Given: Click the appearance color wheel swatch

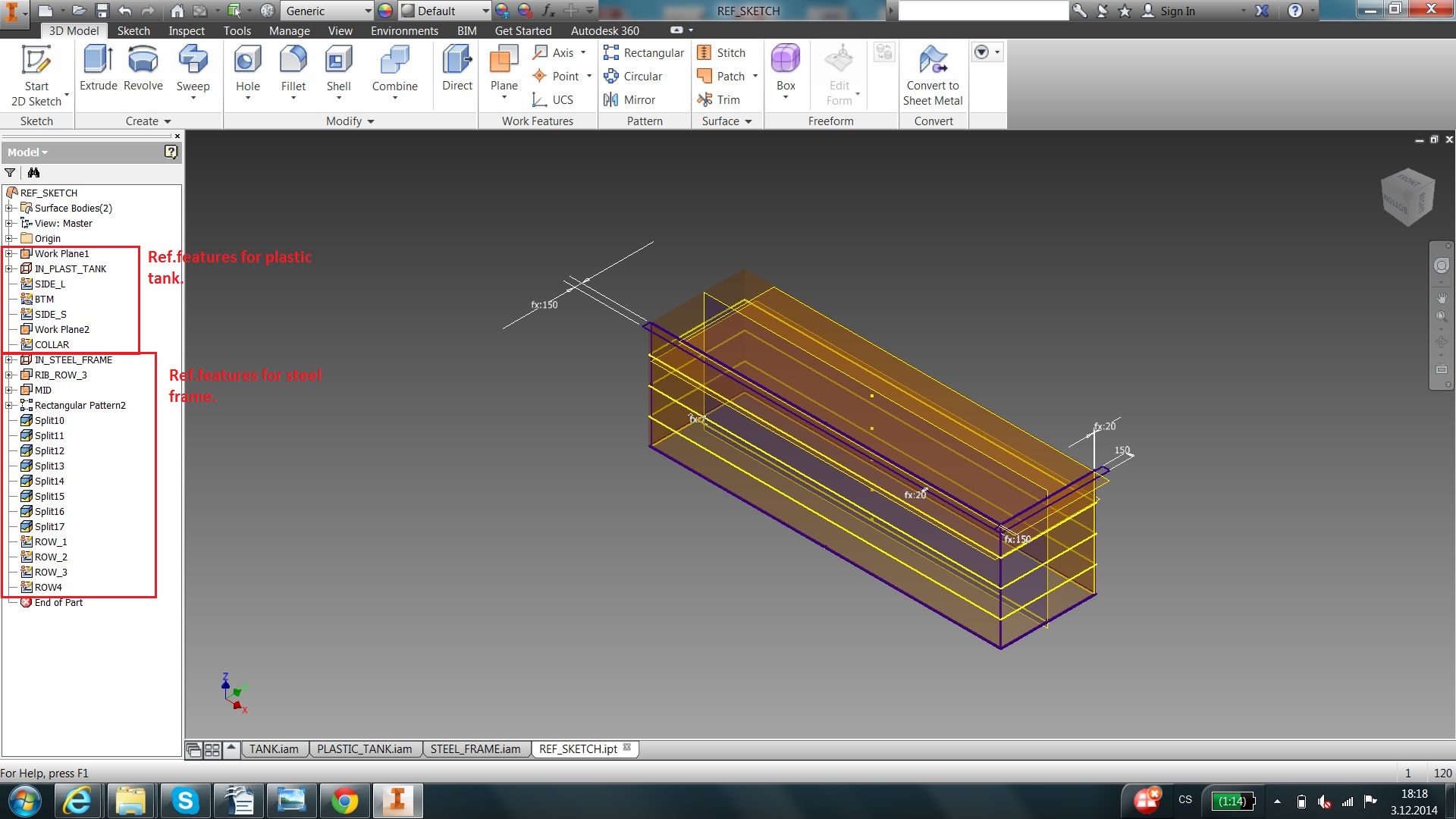Looking at the screenshot, I should (x=385, y=11).
